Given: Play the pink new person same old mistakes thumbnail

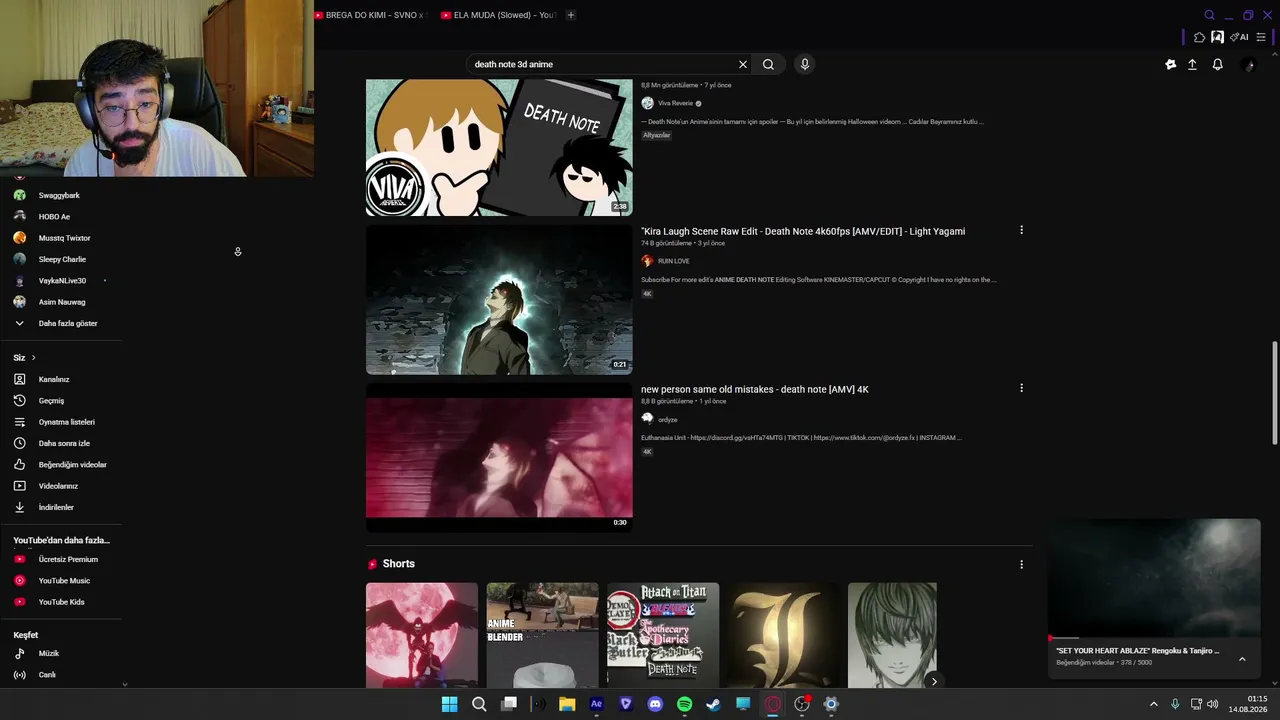Looking at the screenshot, I should [x=499, y=458].
